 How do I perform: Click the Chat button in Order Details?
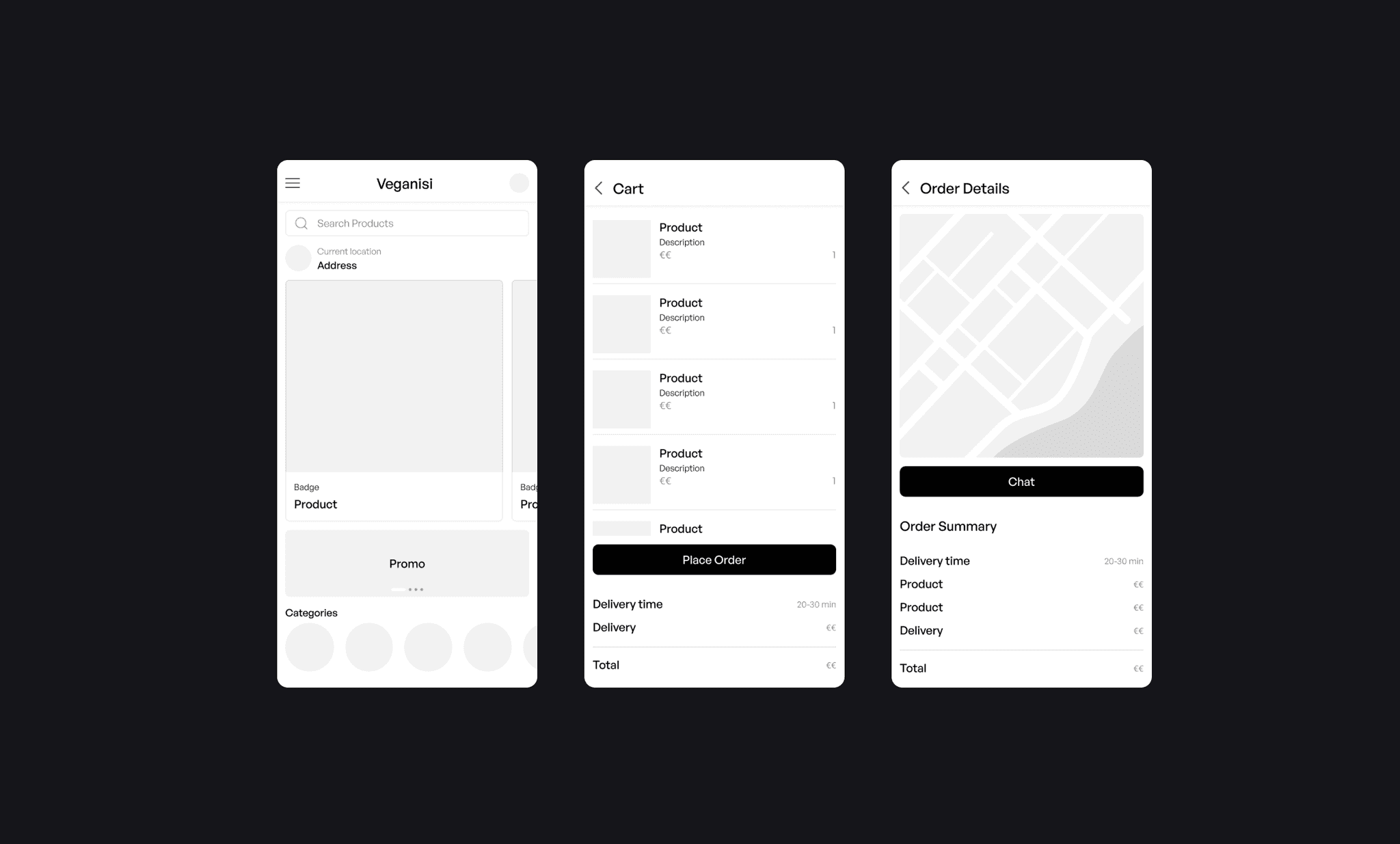(1020, 481)
